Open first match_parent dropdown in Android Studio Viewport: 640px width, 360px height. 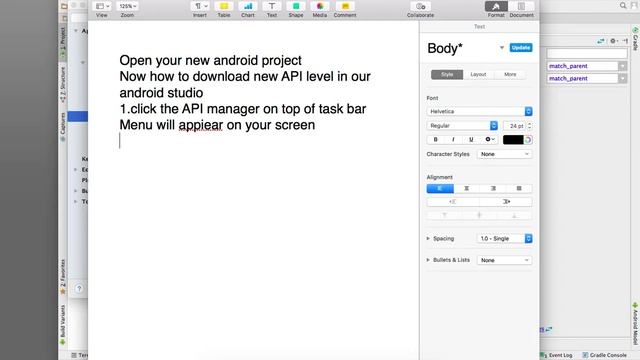pos(622,66)
